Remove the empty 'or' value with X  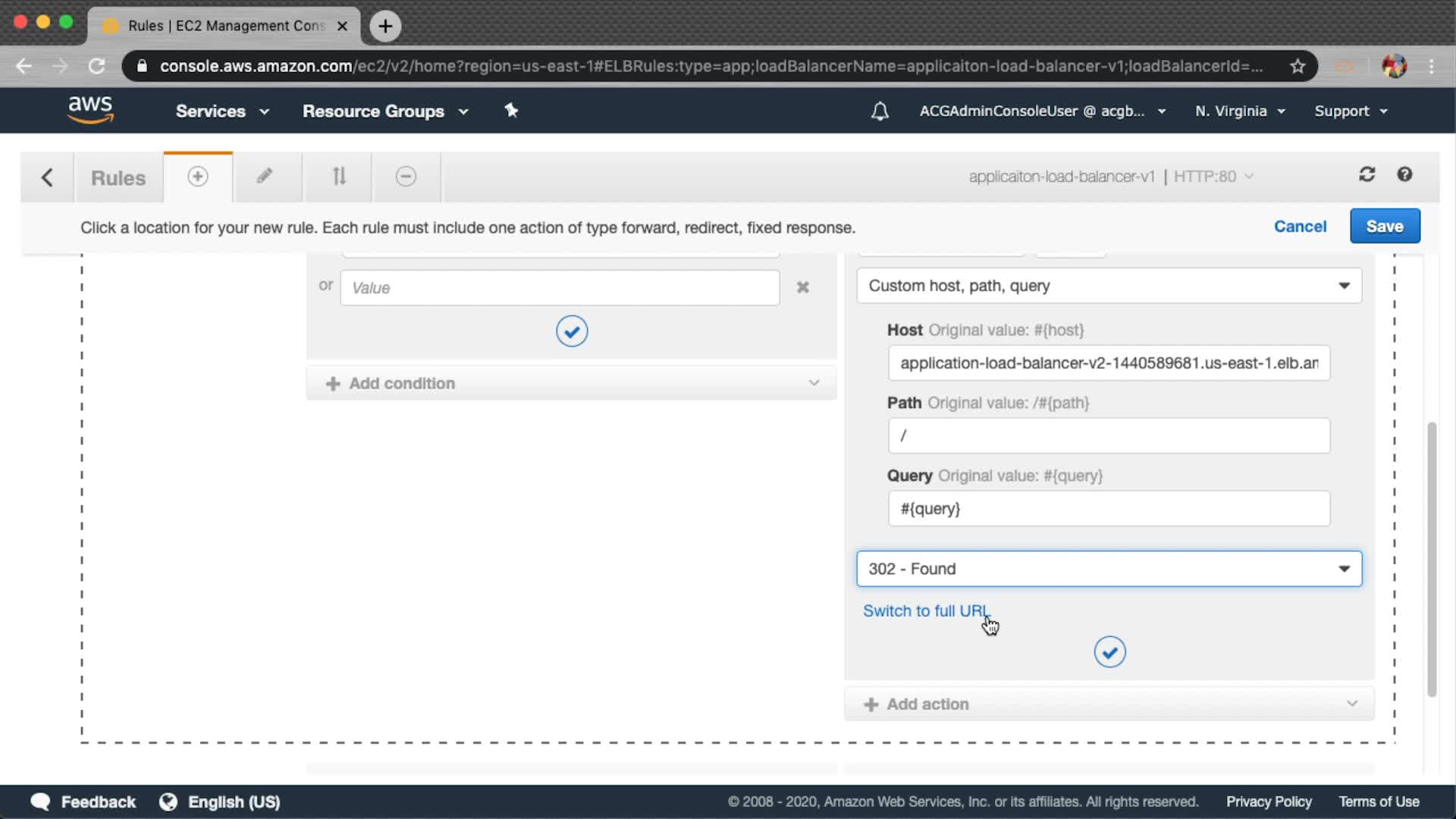803,287
